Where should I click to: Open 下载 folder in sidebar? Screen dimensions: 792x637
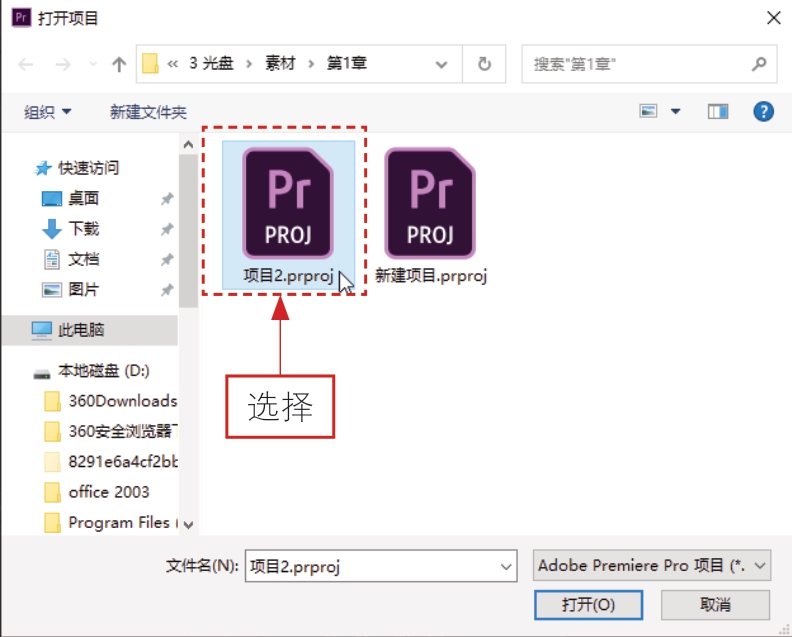(x=70, y=228)
